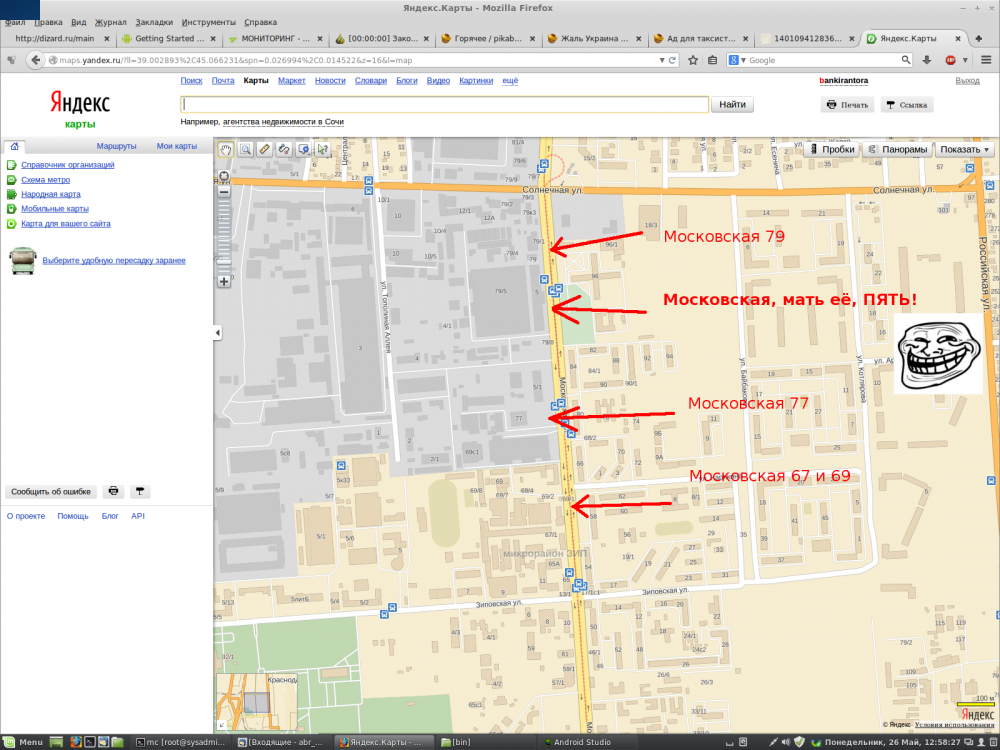Screen dimensions: 1000x750
Task: Pick the ruler distance measurement tool
Action: point(264,150)
